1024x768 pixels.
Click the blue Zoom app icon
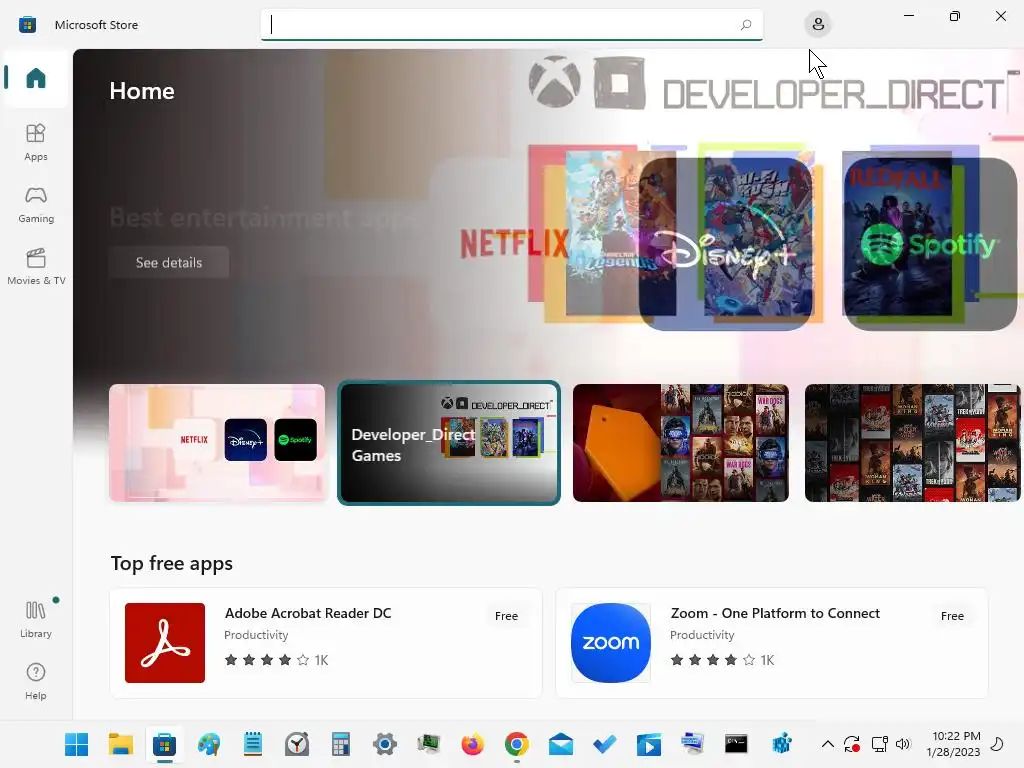point(611,643)
